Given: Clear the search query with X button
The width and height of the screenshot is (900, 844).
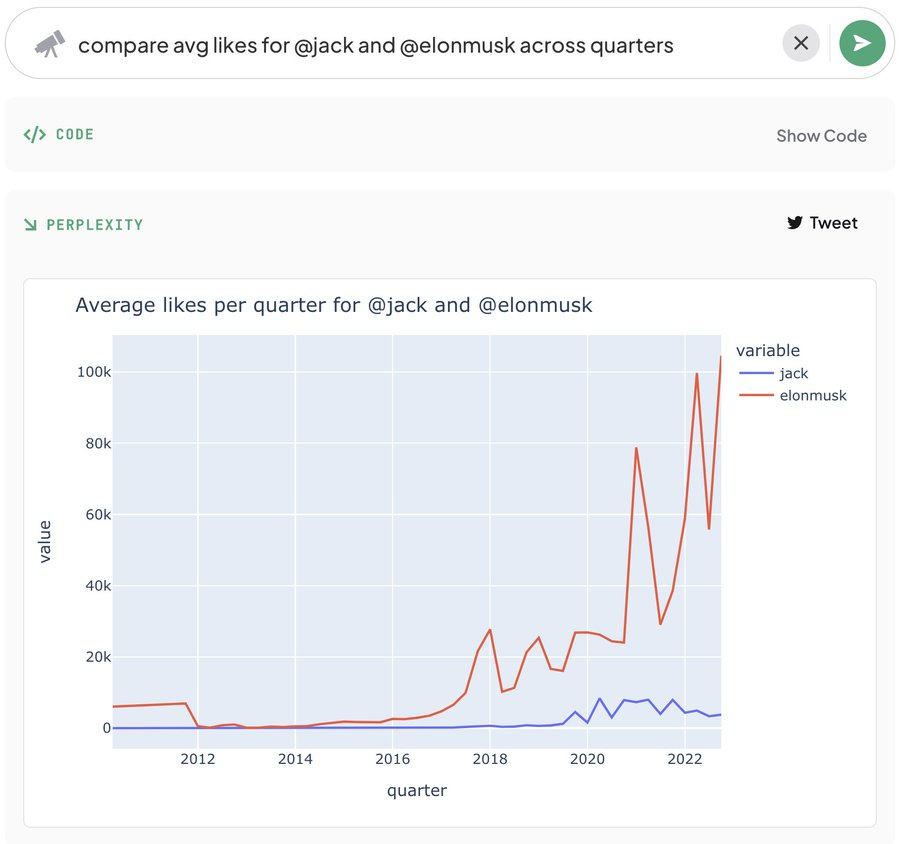Looking at the screenshot, I should tap(801, 43).
